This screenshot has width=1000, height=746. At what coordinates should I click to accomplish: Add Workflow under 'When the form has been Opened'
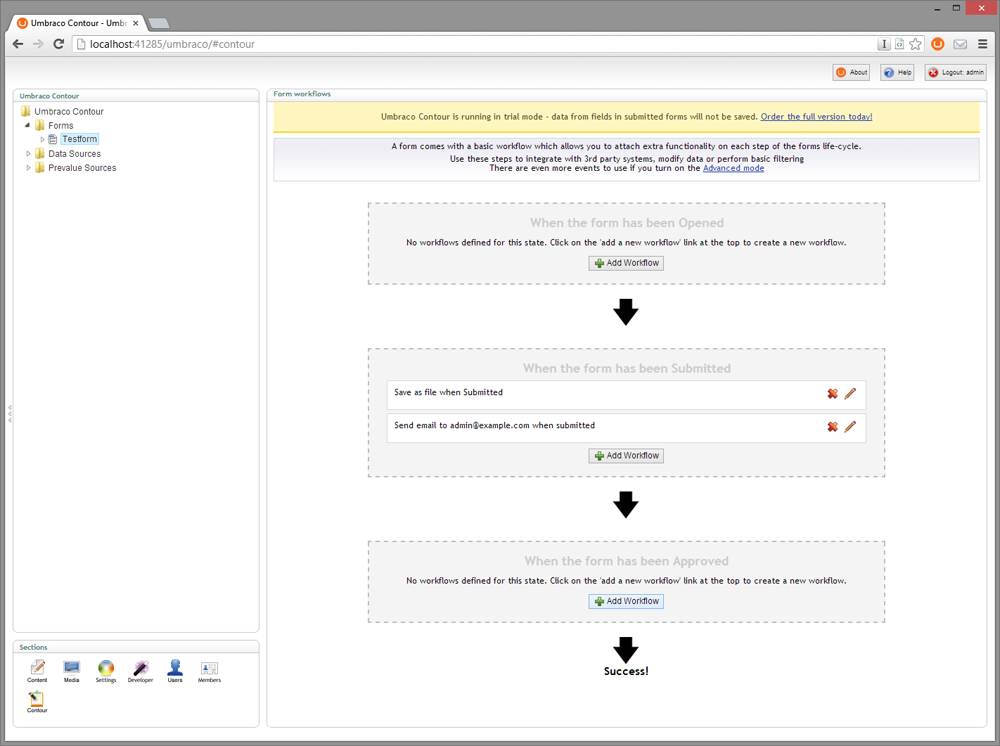tap(626, 263)
